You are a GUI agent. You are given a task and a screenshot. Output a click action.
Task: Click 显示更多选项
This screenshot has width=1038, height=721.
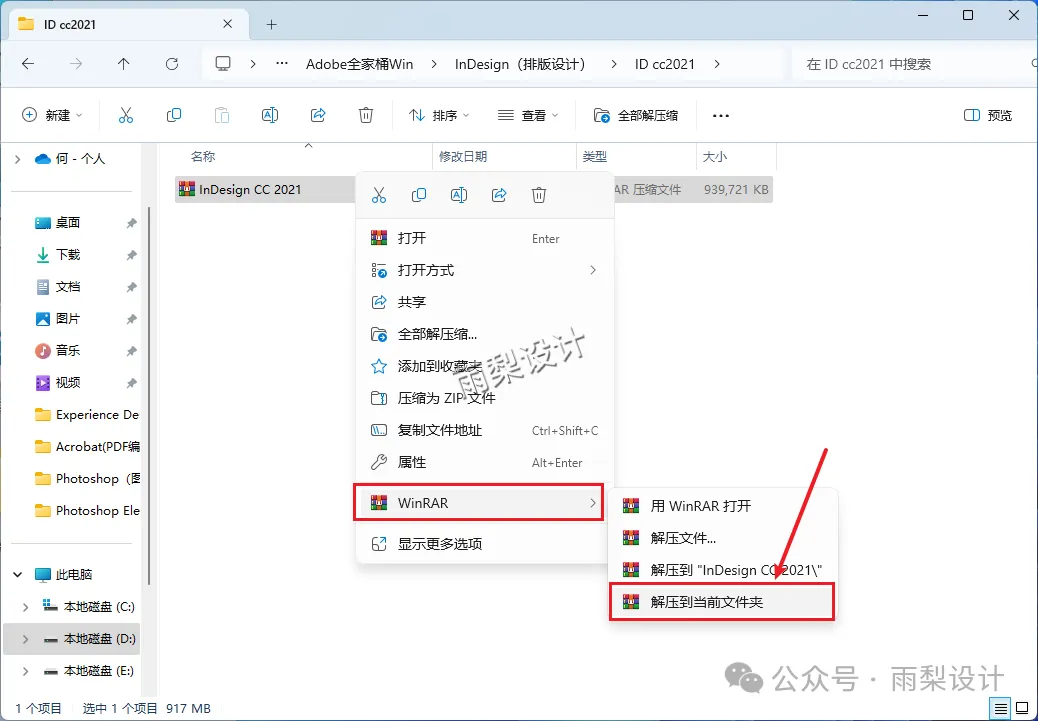tap(485, 544)
